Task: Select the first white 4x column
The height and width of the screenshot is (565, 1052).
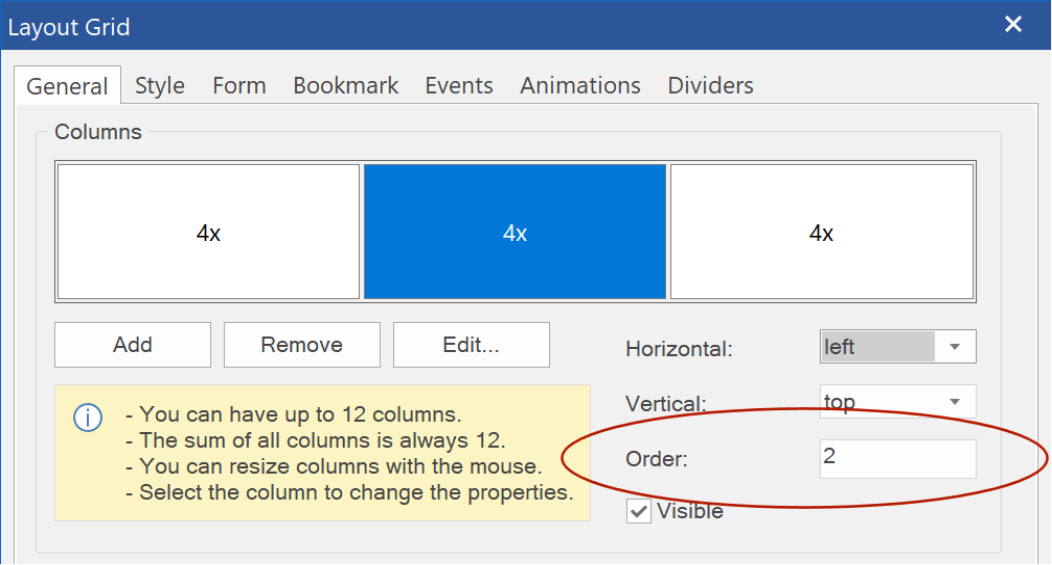Action: coord(209,232)
